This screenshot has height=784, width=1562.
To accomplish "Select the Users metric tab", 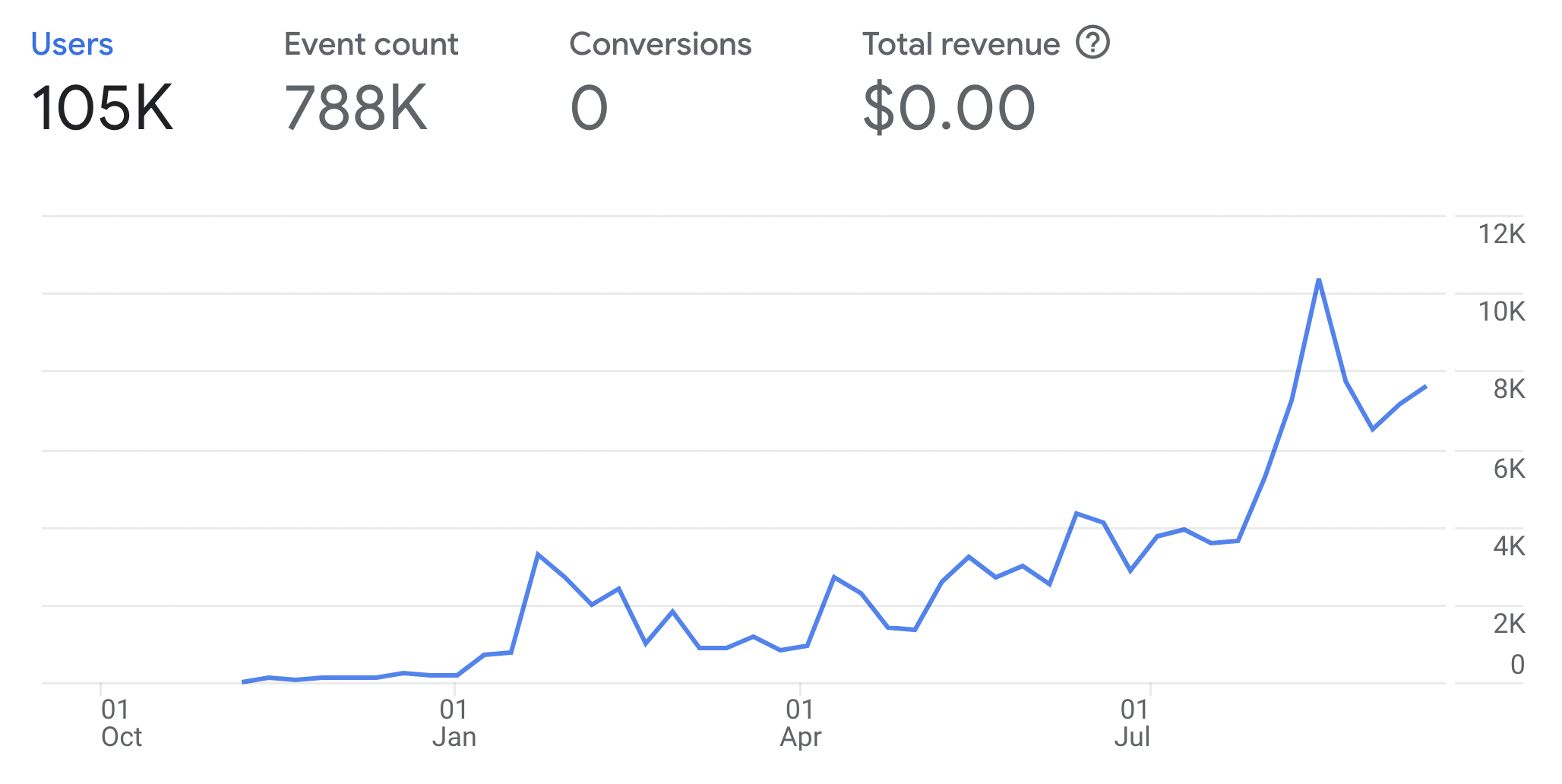I will pos(72,45).
